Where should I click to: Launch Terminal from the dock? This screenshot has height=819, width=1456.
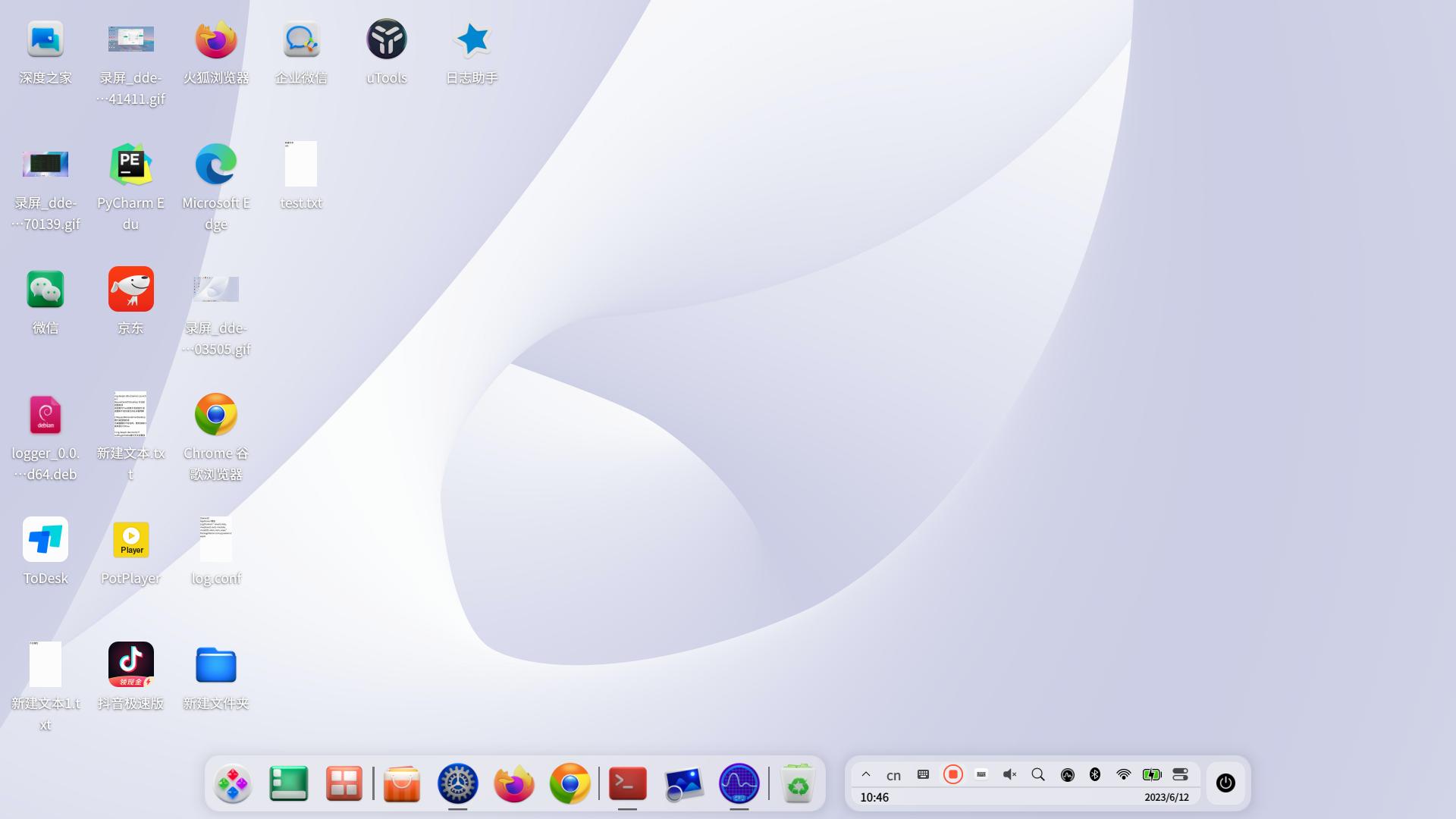[x=627, y=783]
